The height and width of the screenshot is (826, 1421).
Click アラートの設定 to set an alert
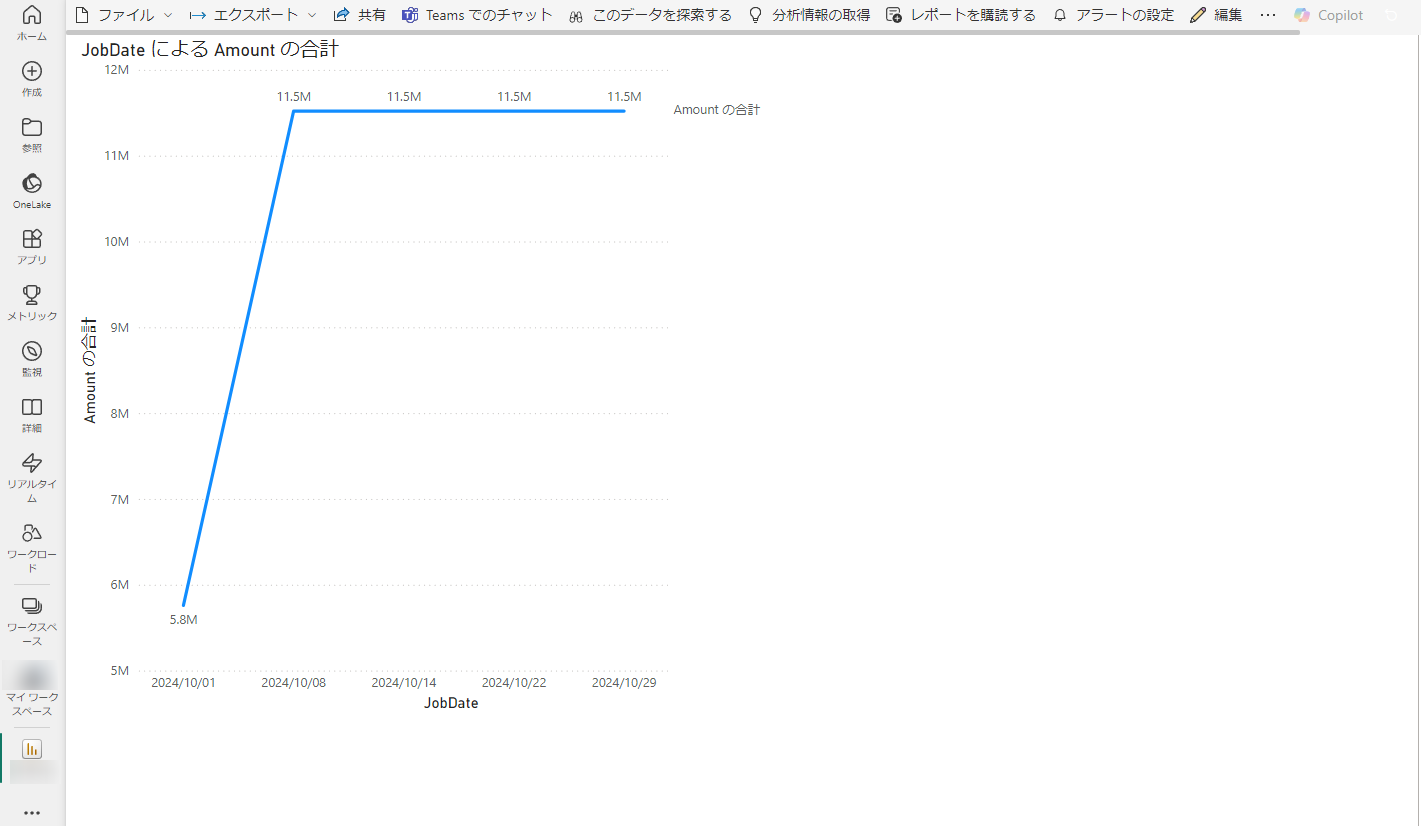click(1112, 14)
